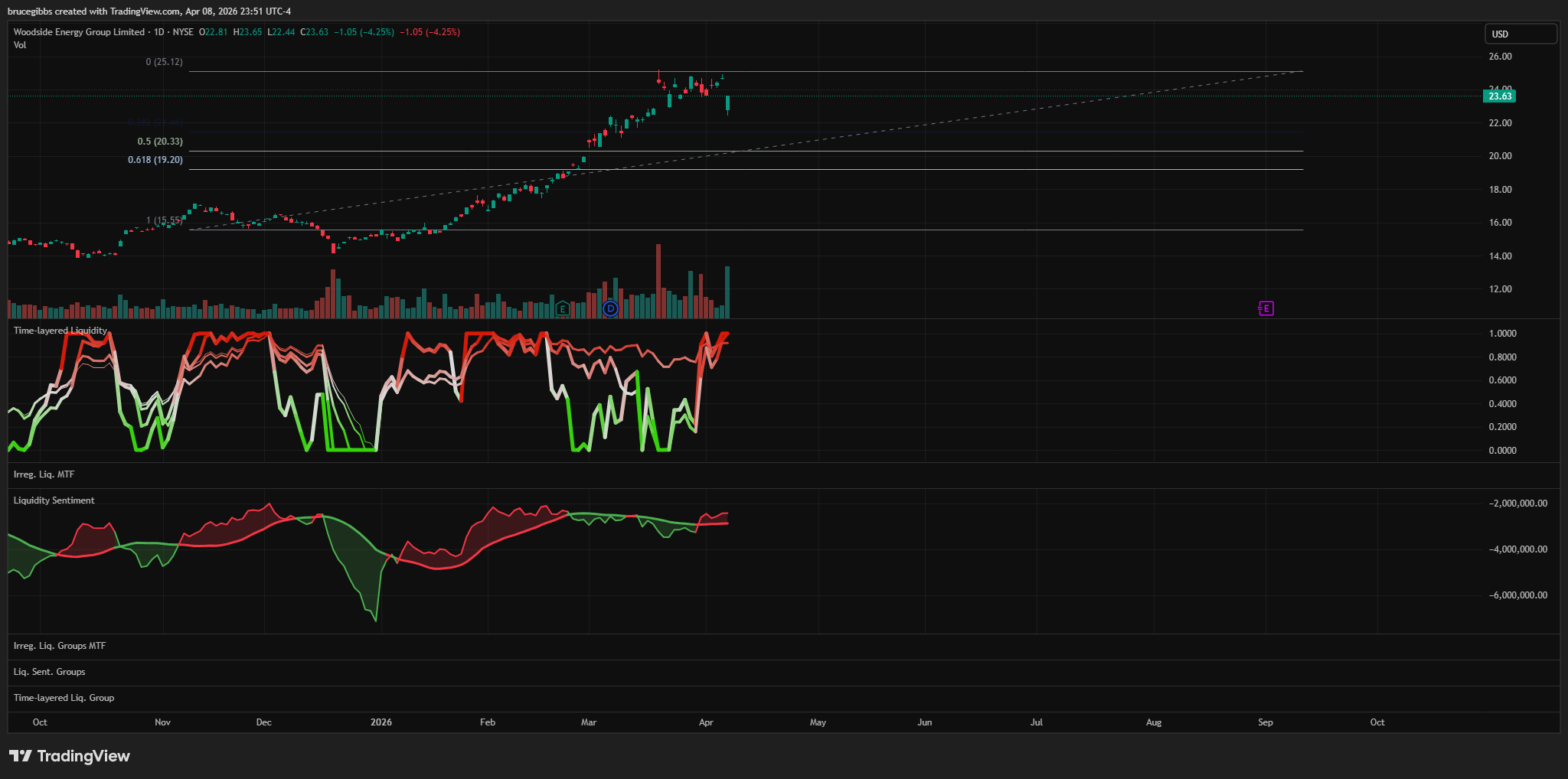Click the green 23.63 current price label

pyautogui.click(x=1499, y=96)
